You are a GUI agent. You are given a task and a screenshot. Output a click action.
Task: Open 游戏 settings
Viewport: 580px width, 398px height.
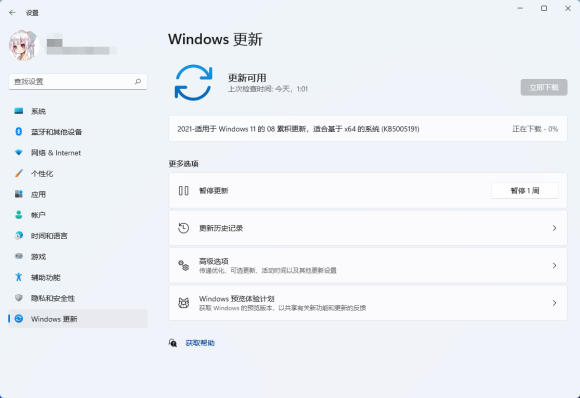(x=78, y=256)
